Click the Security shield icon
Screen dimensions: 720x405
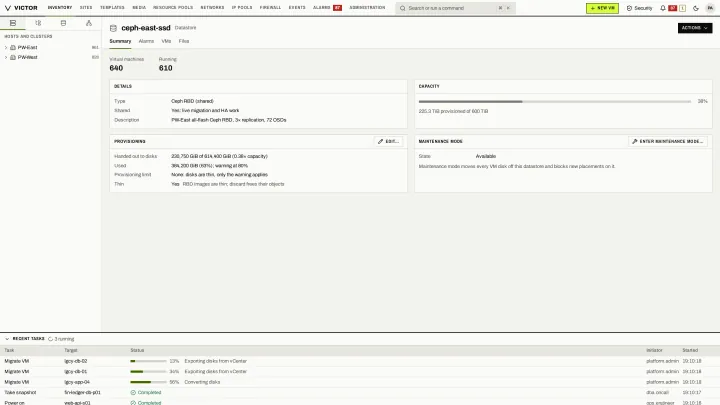[x=630, y=8]
